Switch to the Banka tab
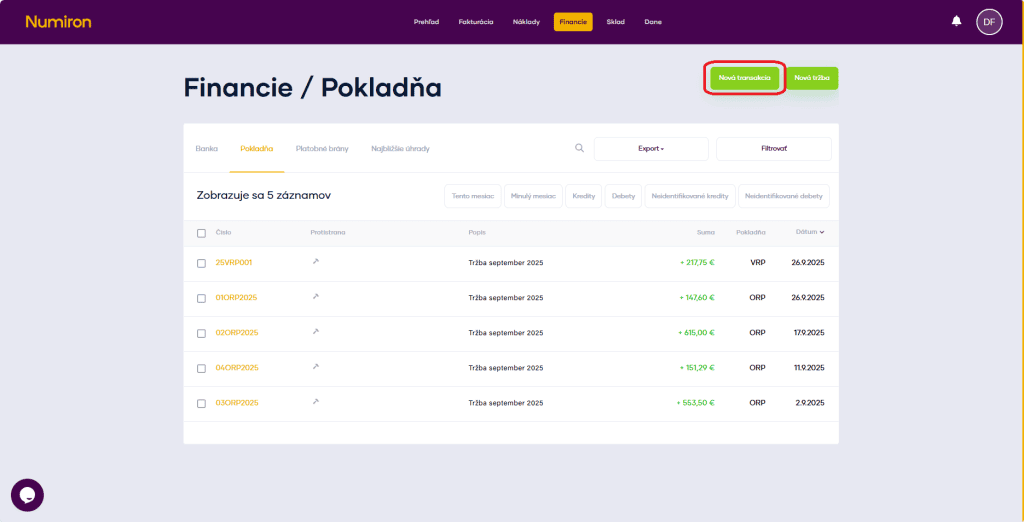The height and width of the screenshot is (522, 1024). (206, 149)
